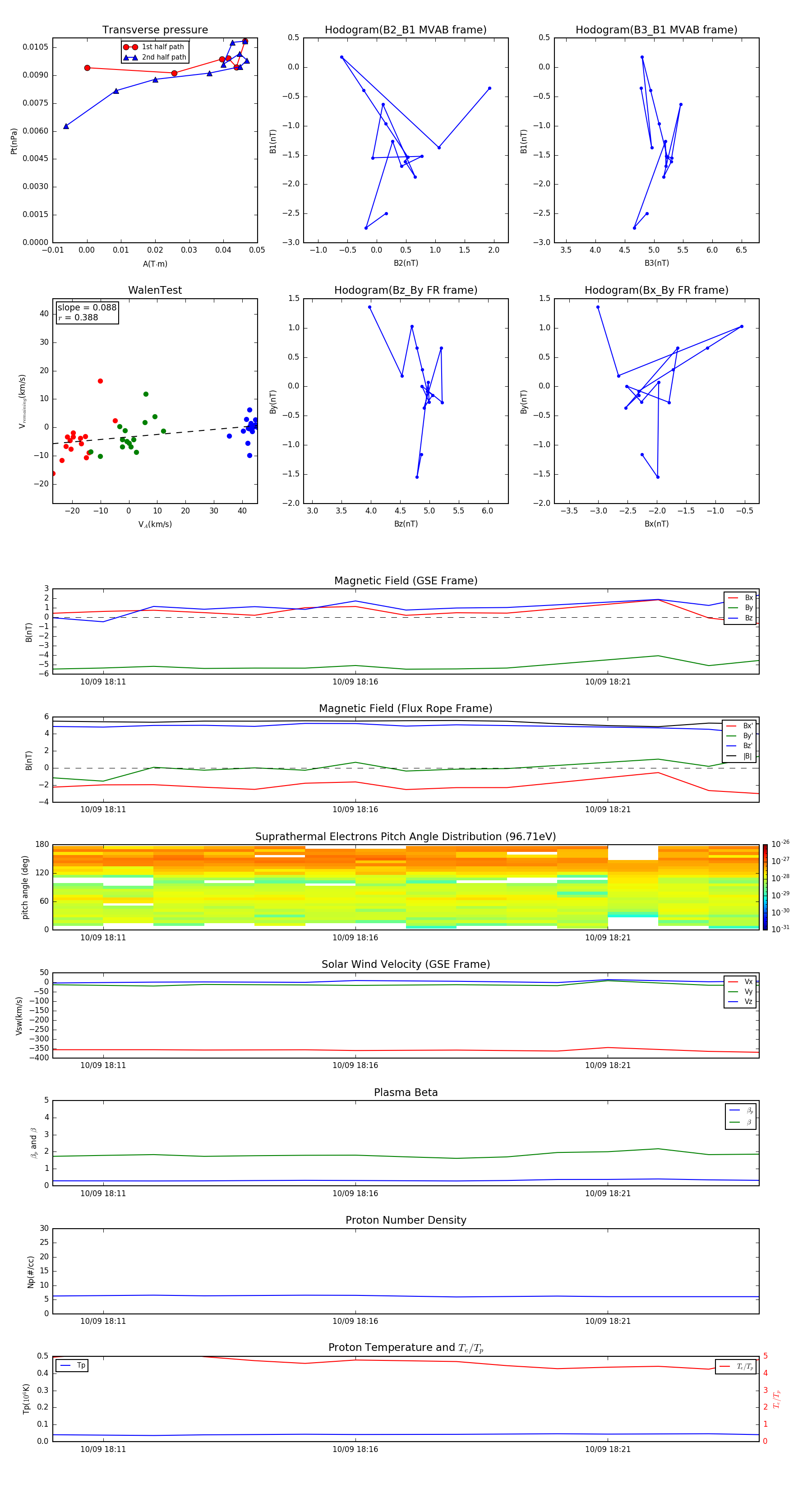Click the "B3(nT)" x-axis label
This screenshot has height=1489, width=812.
(x=656, y=263)
